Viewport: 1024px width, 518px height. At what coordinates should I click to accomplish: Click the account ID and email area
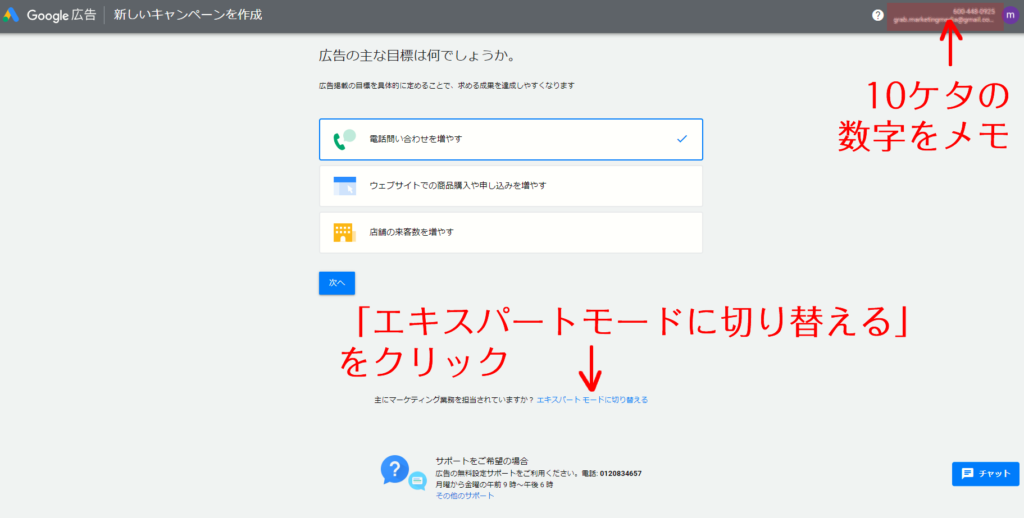[944, 16]
